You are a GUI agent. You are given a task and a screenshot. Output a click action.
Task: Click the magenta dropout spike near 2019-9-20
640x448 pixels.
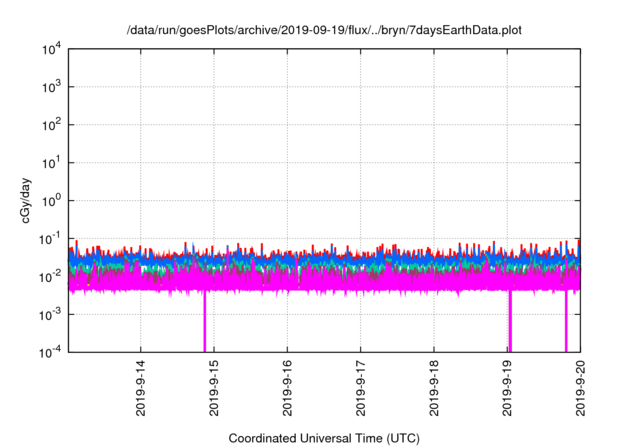click(x=566, y=321)
